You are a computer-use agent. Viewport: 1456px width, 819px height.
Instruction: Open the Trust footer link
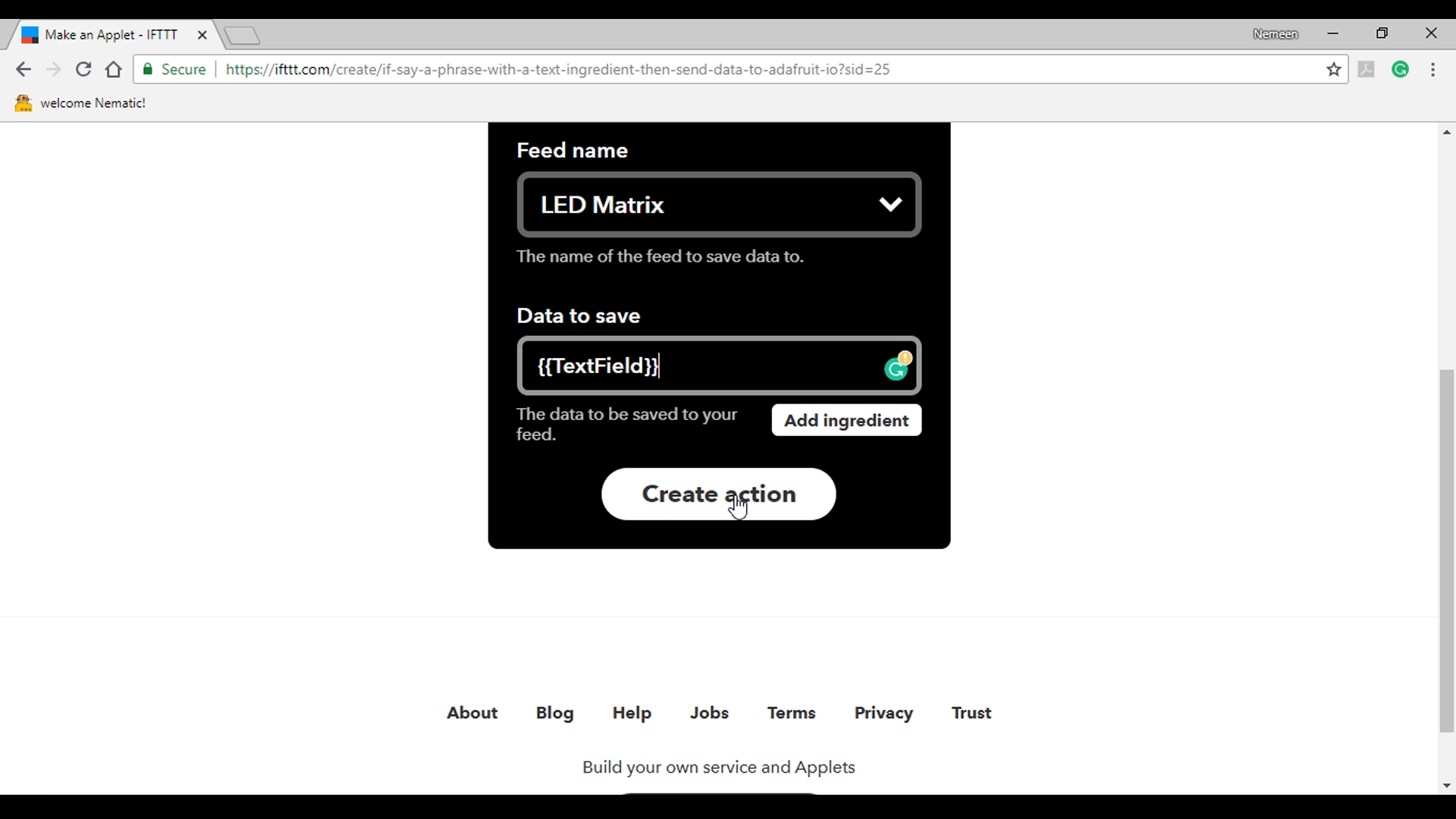971,713
